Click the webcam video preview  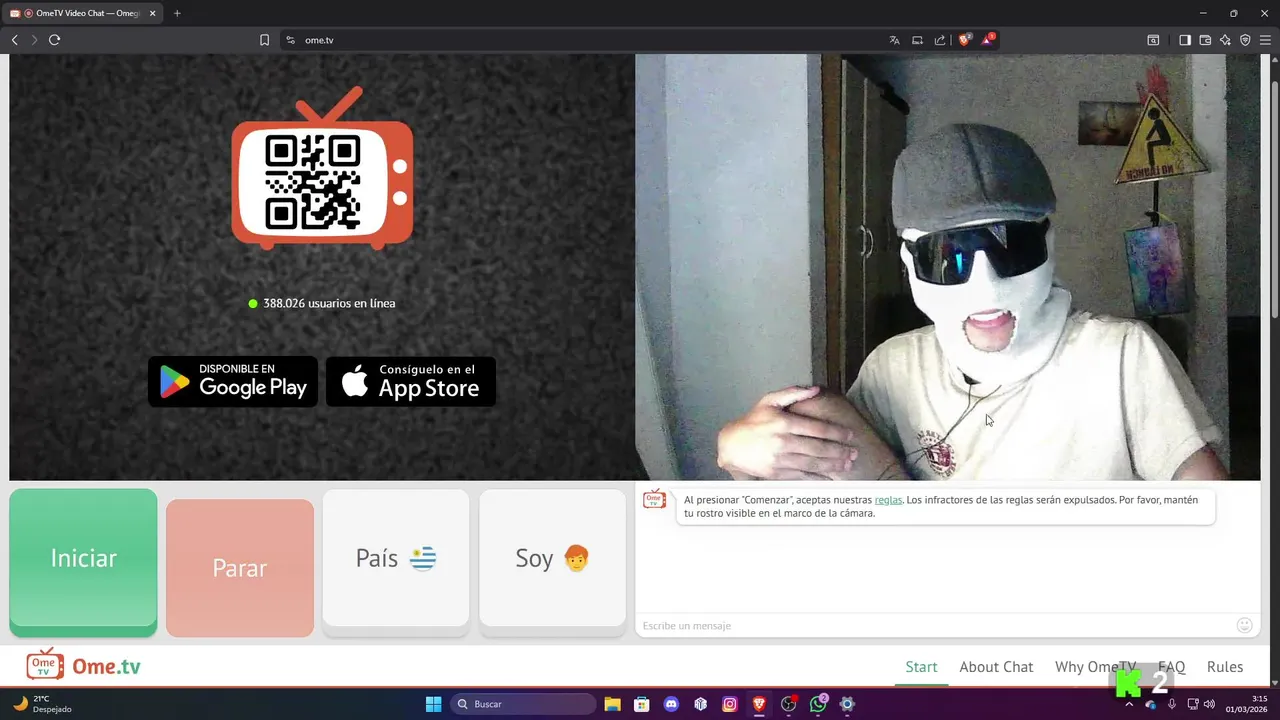pyautogui.click(x=947, y=267)
